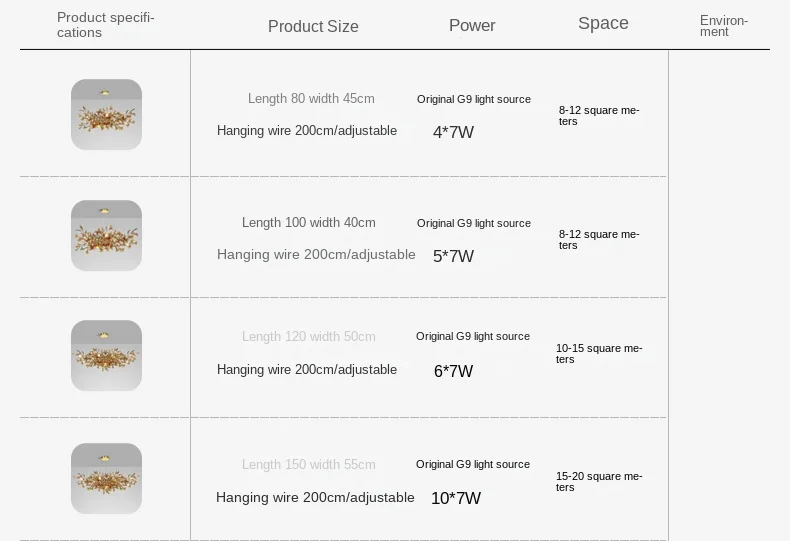Screen dimensions: 790x541
Task: Click the Space column header
Action: point(603,23)
